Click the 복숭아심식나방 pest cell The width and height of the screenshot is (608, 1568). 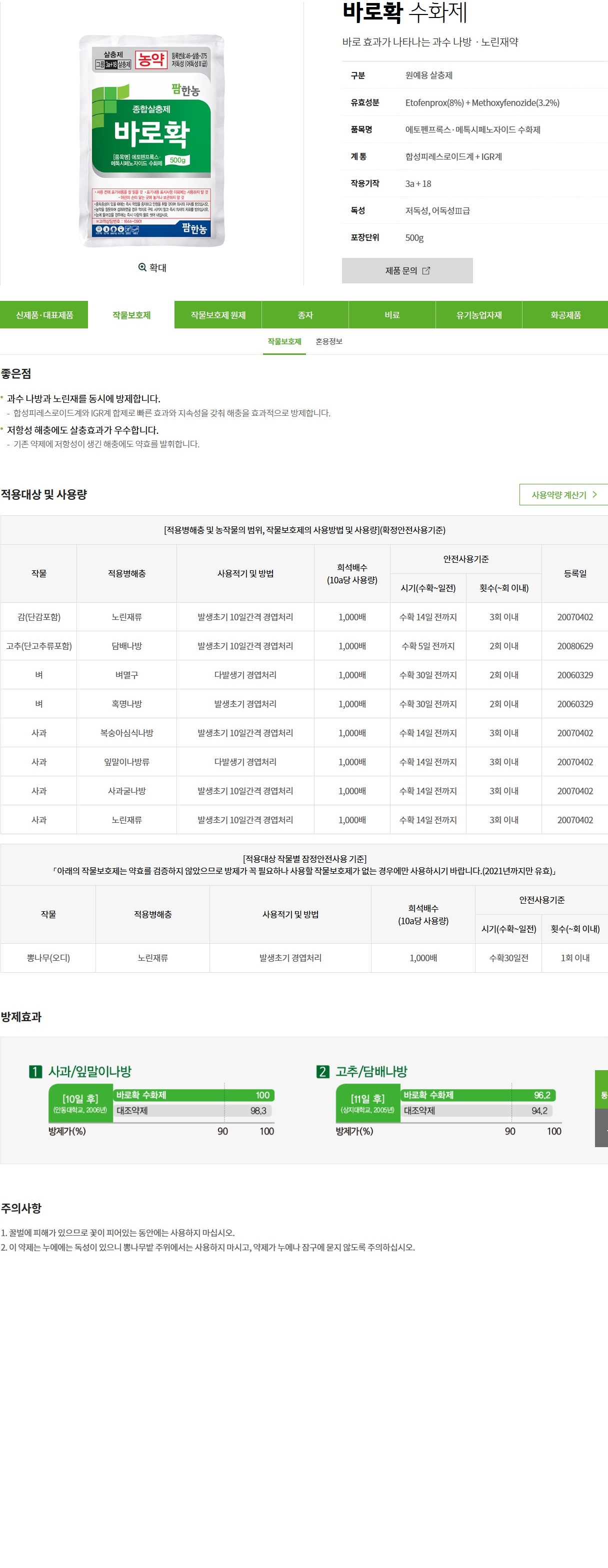tap(126, 733)
